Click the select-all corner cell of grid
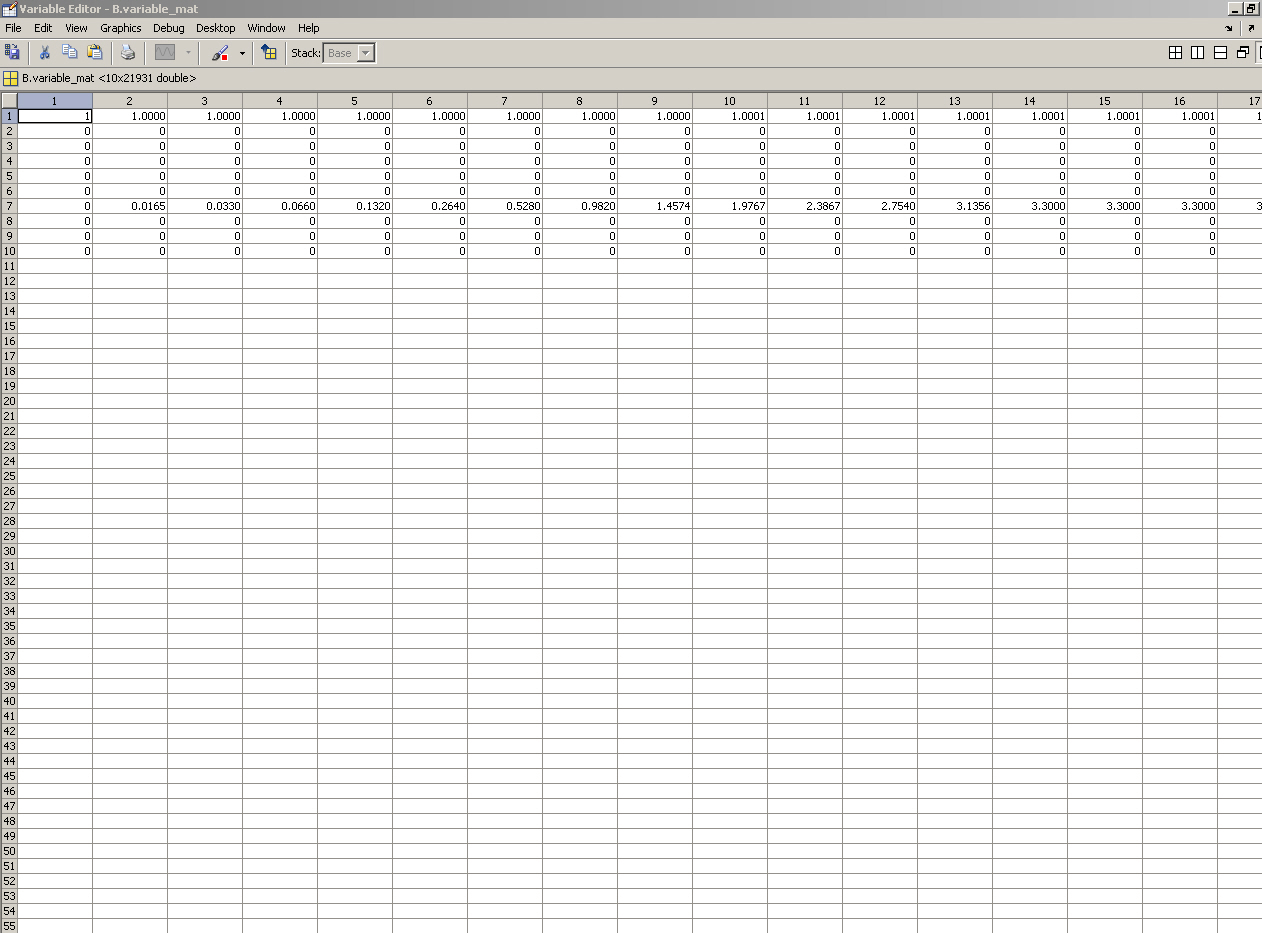This screenshot has width=1262, height=933. click(x=9, y=101)
